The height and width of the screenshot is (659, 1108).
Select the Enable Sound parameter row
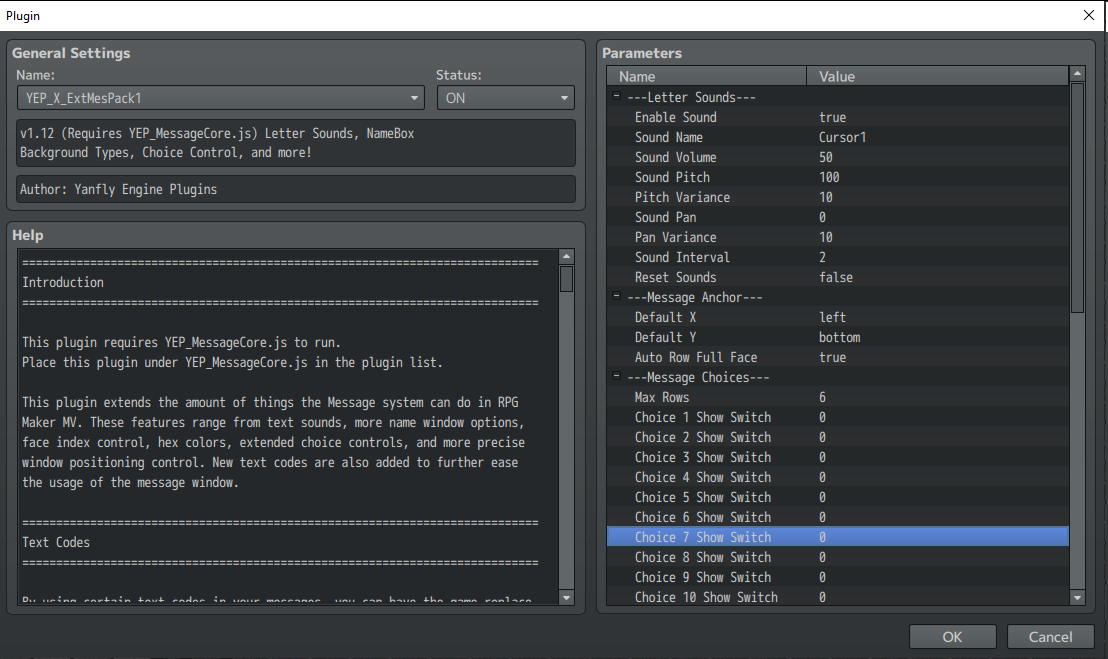coord(837,117)
